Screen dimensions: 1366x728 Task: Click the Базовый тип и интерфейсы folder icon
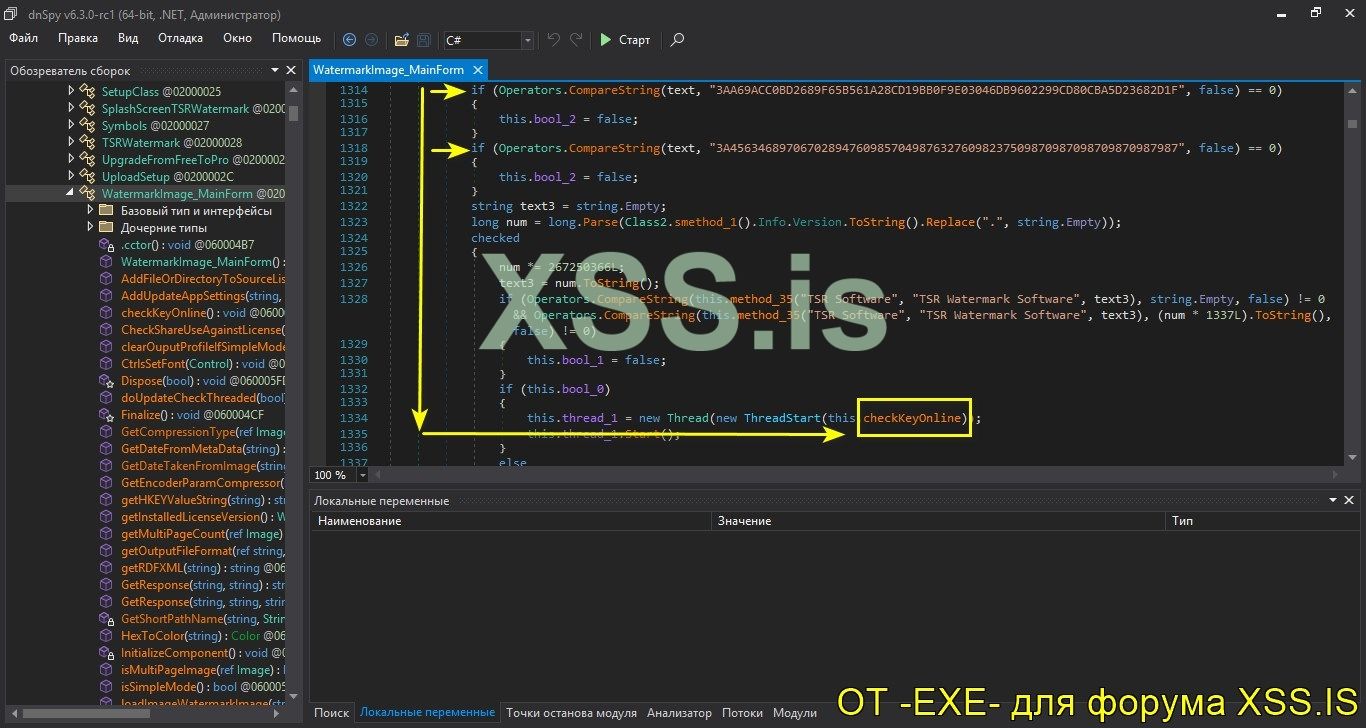point(106,210)
